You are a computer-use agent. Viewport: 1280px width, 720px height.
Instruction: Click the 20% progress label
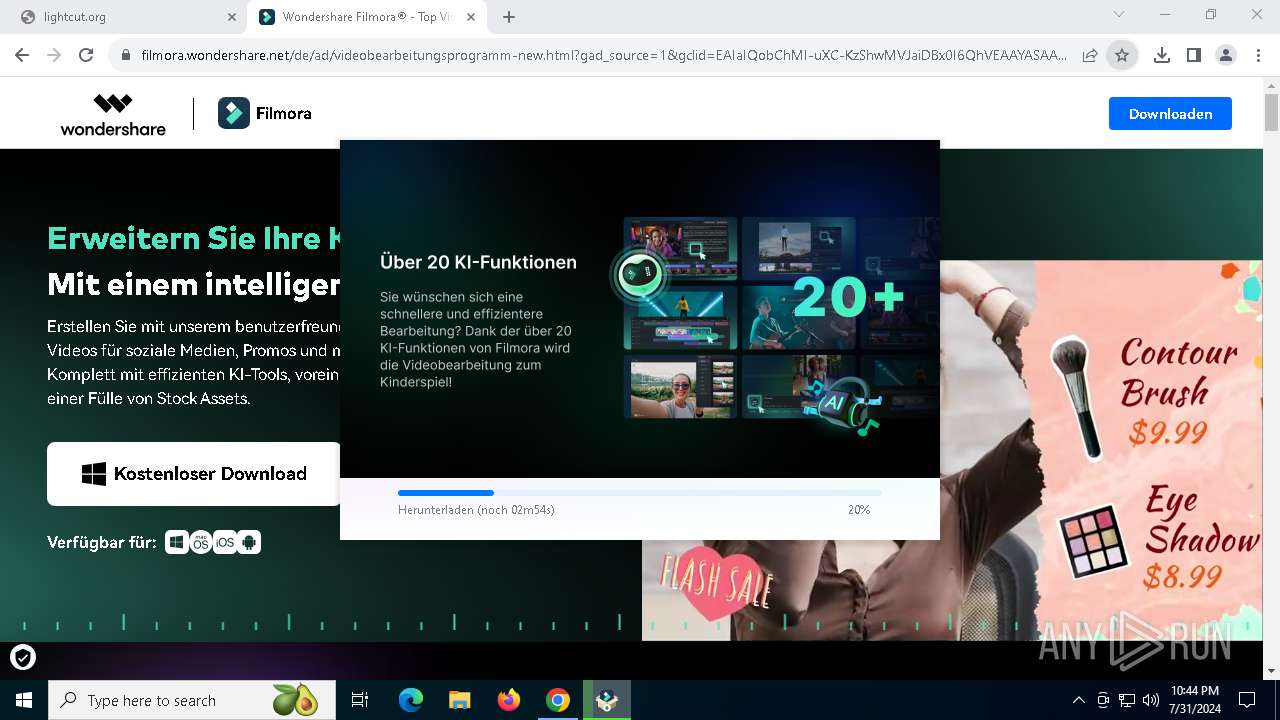(859, 510)
